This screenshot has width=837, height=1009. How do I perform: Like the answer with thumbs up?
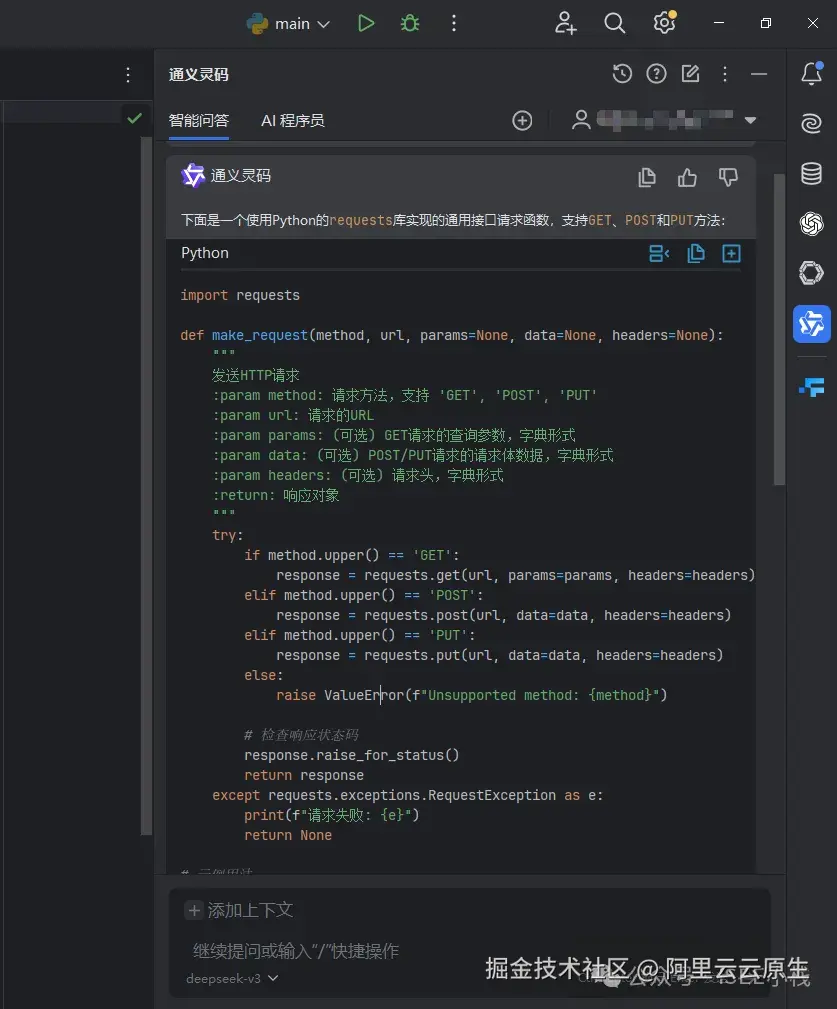pos(687,177)
